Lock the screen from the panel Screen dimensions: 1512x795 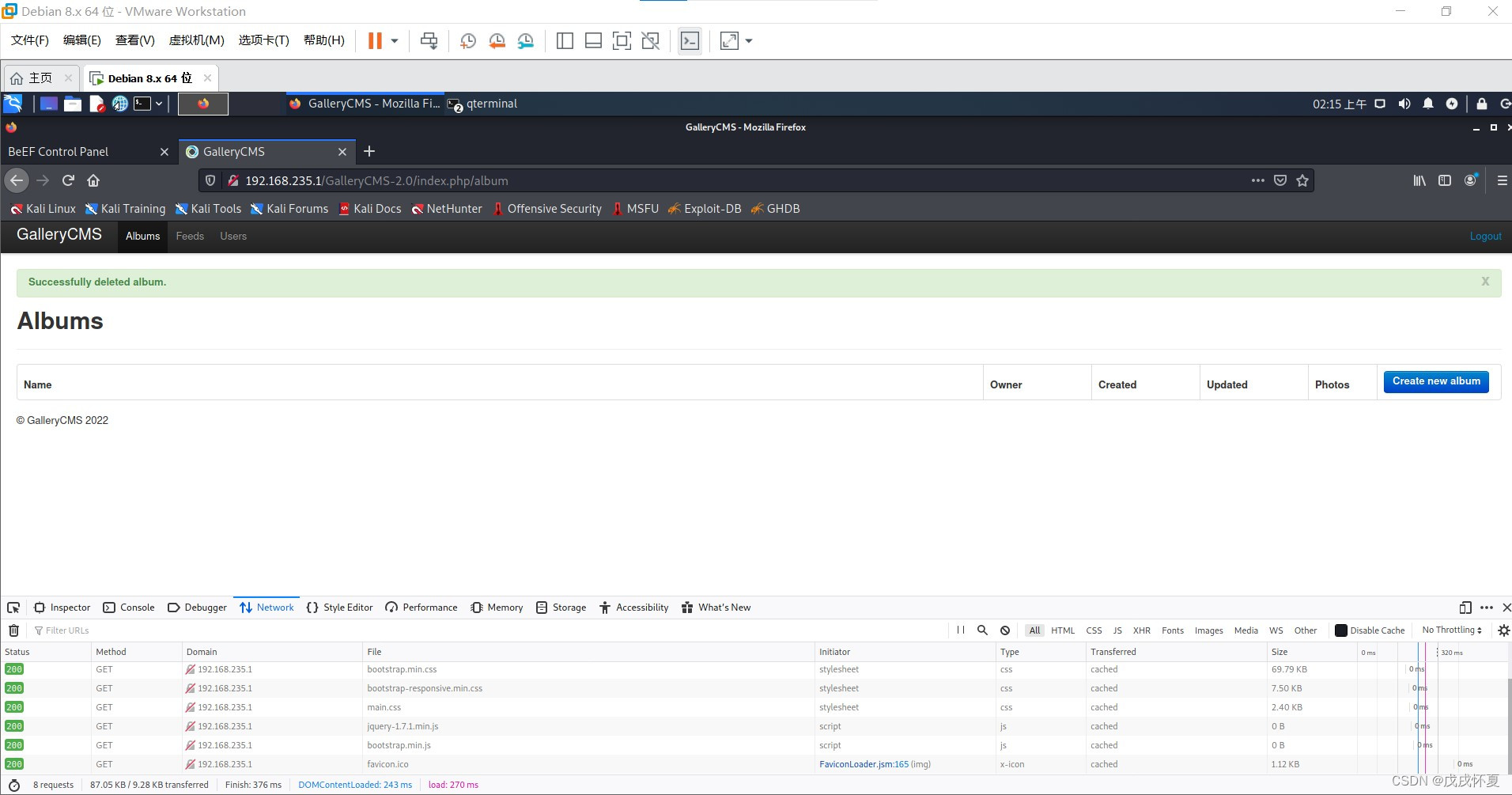tap(1482, 104)
